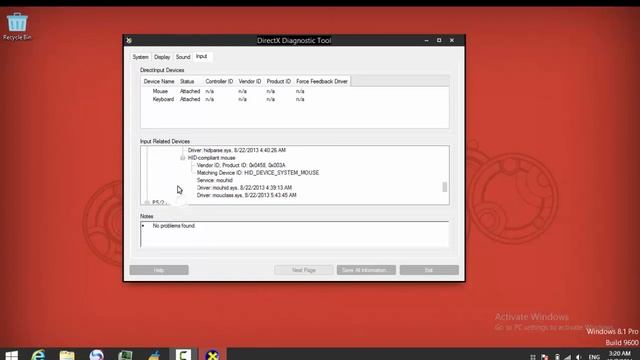The image size is (640, 360).
Task: Open the Recycle Bin on desktop
Action: 17,27
